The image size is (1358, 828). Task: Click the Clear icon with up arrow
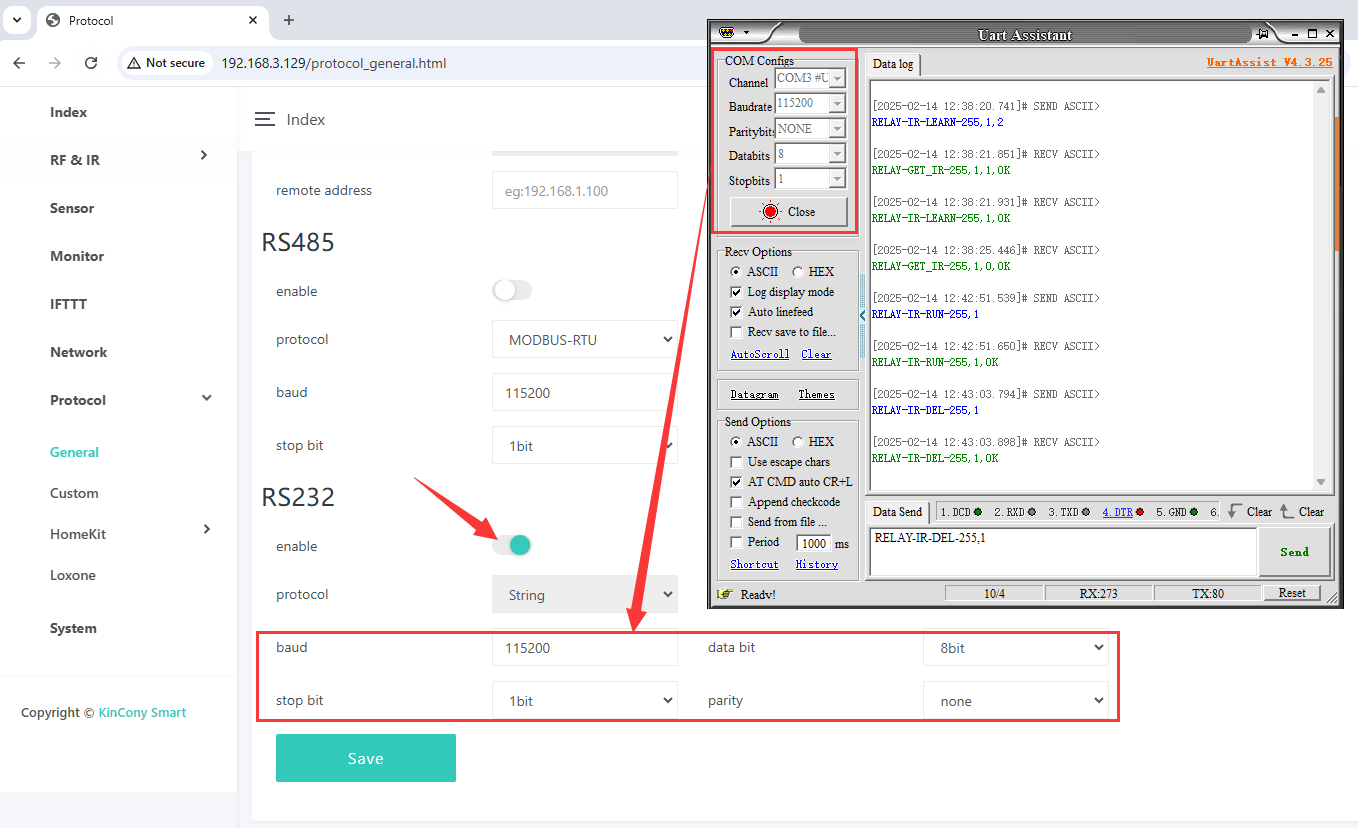click(1287, 512)
